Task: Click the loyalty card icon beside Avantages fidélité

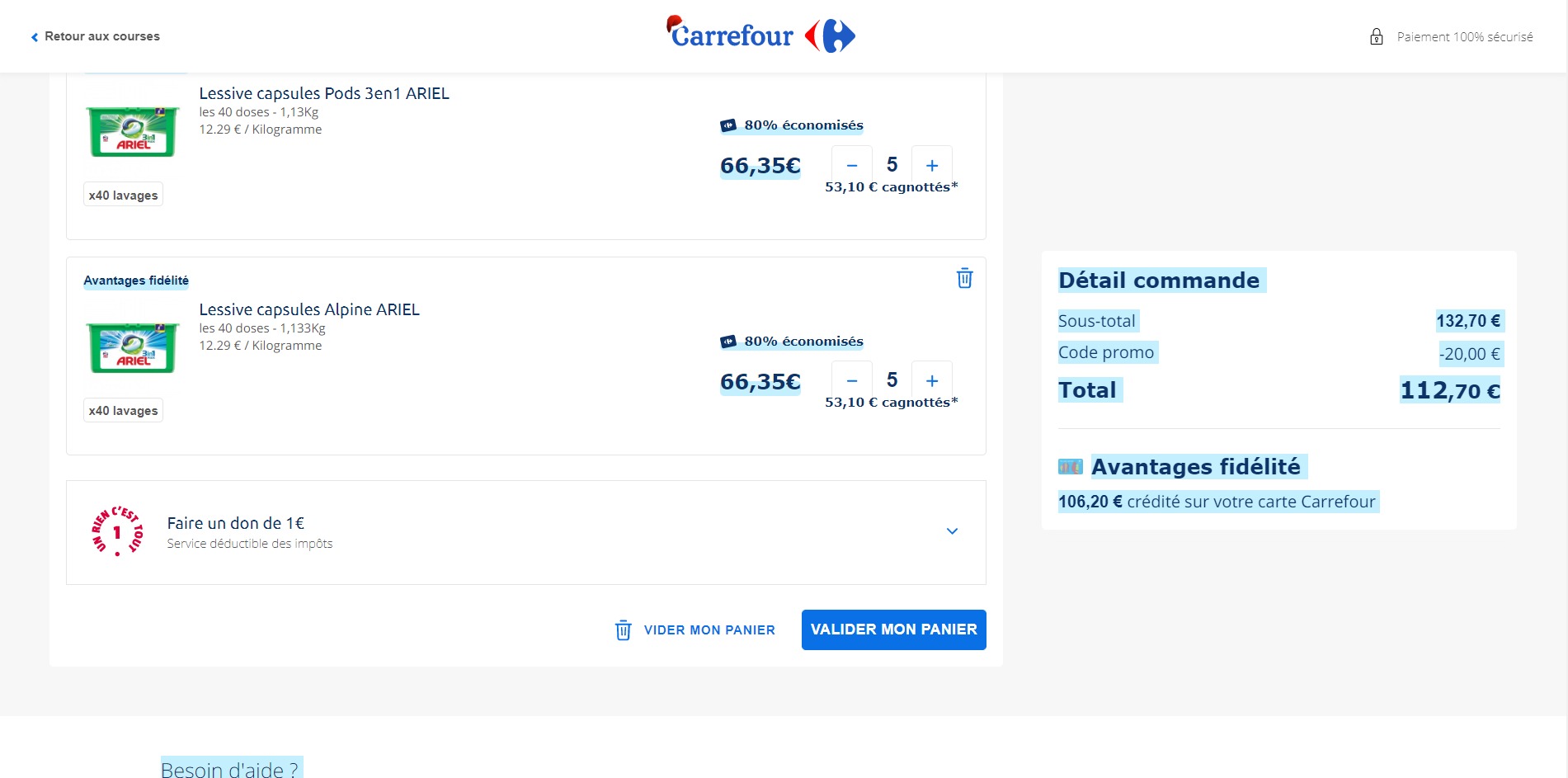Action: point(1070,467)
